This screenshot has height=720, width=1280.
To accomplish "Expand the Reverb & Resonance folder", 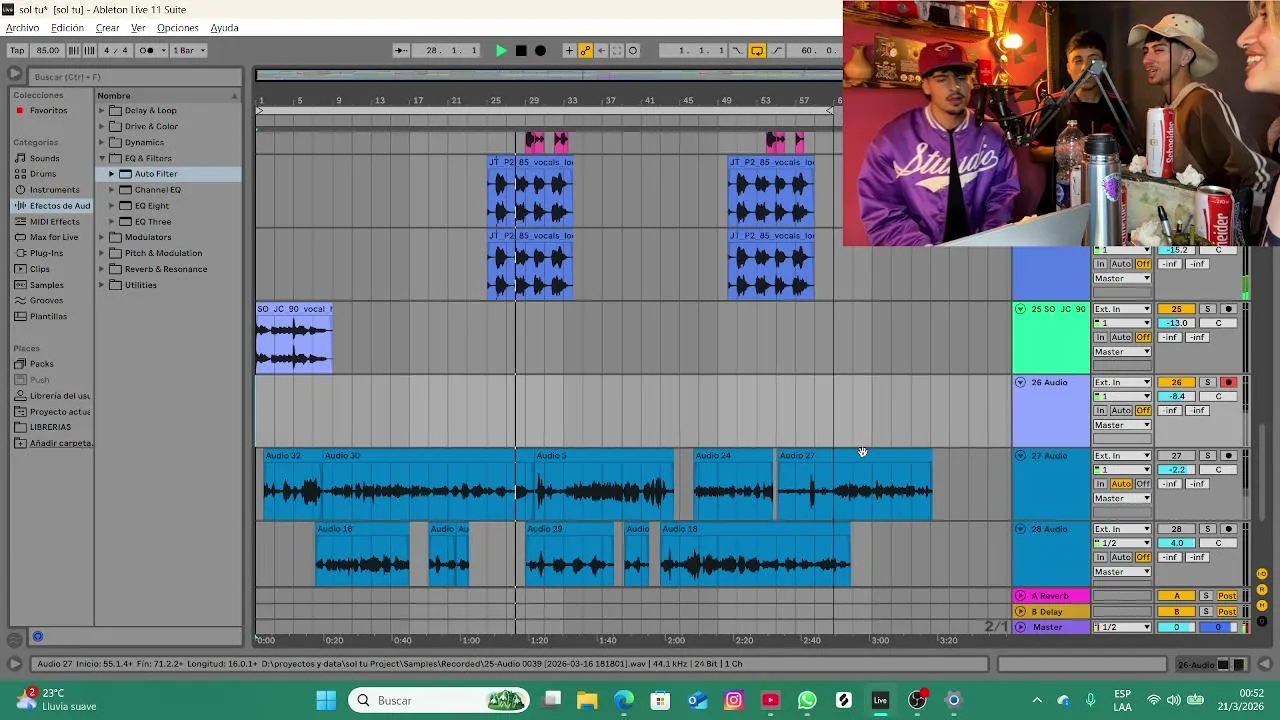I will pyautogui.click(x=102, y=269).
